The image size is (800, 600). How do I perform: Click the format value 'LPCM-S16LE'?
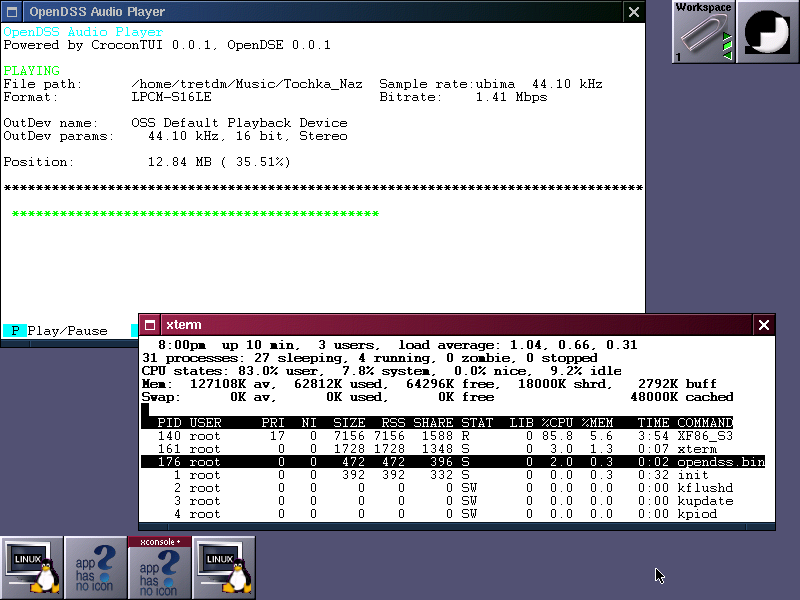coord(171,97)
